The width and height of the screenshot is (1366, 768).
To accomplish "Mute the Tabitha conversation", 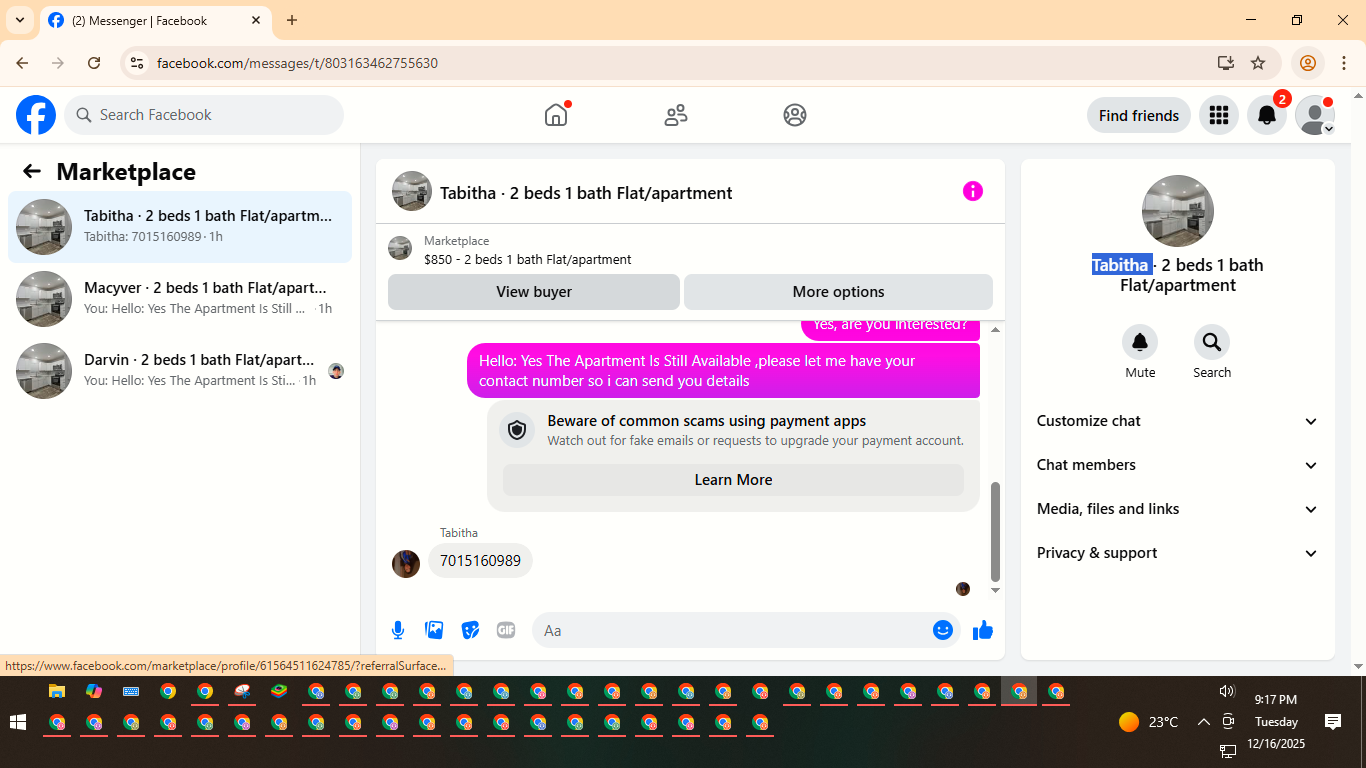I will (x=1140, y=343).
